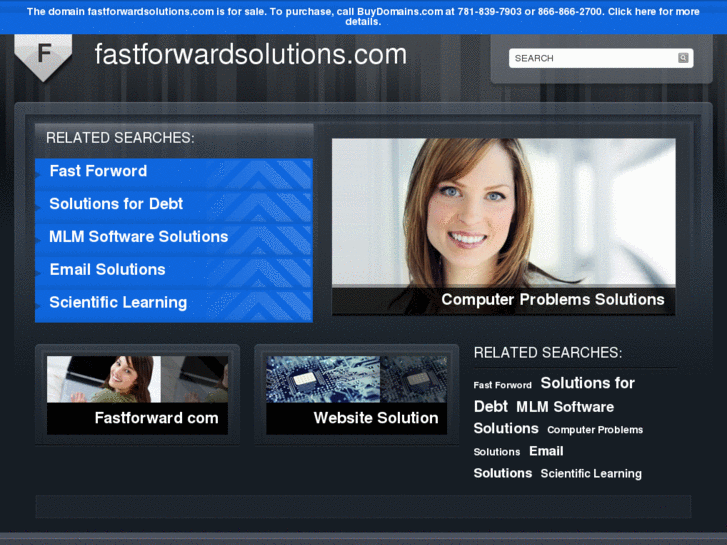
Task: Open the Website Solution link
Action: click(x=376, y=418)
